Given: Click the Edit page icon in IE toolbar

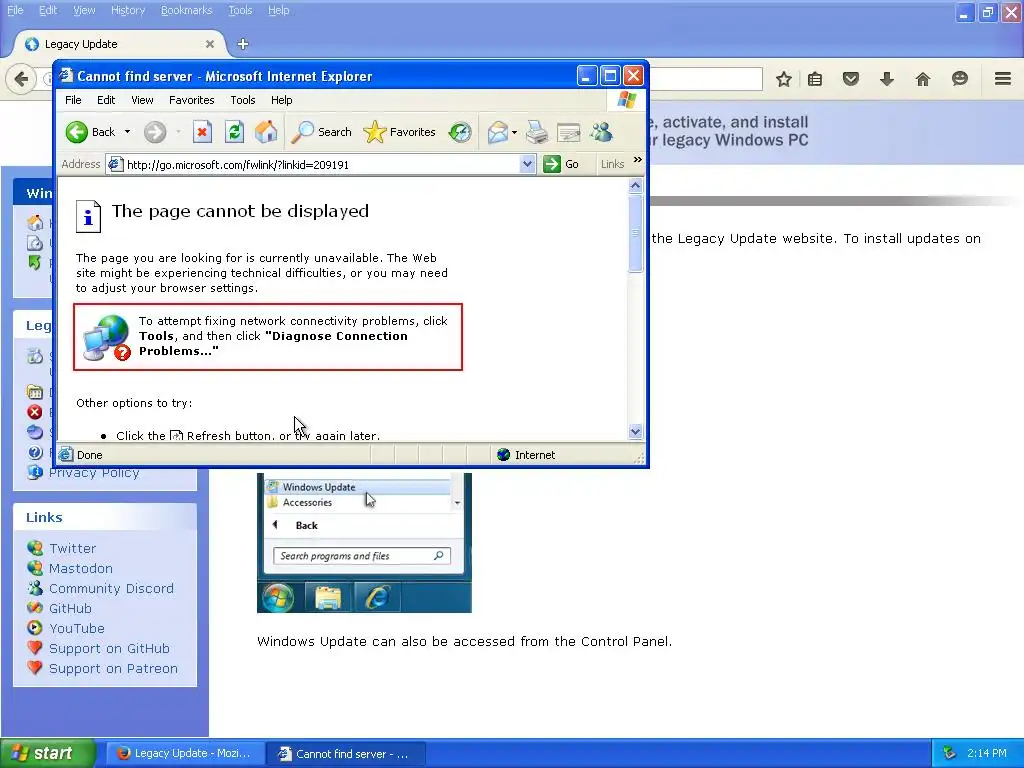Looking at the screenshot, I should [569, 132].
